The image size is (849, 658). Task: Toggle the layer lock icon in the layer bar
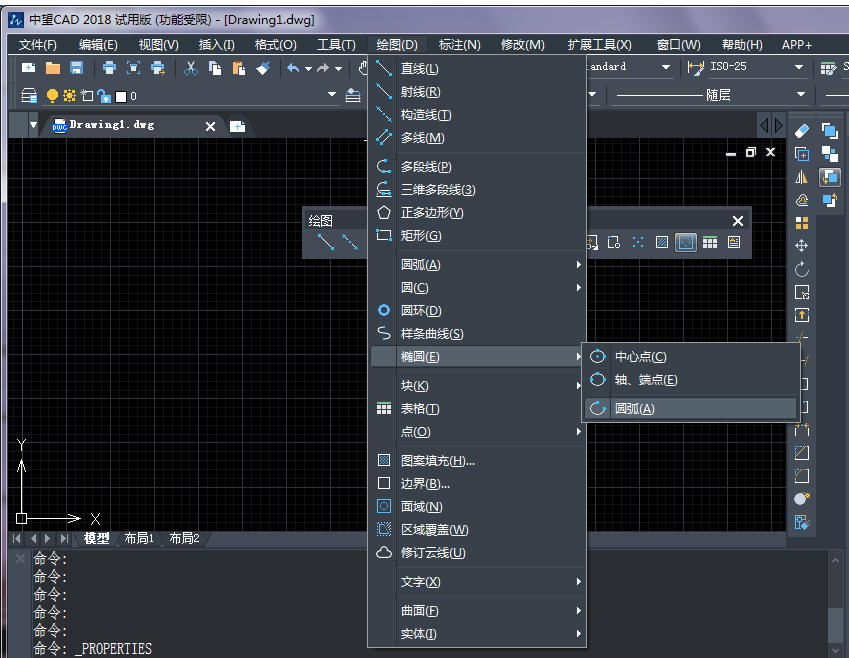pyautogui.click(x=103, y=95)
